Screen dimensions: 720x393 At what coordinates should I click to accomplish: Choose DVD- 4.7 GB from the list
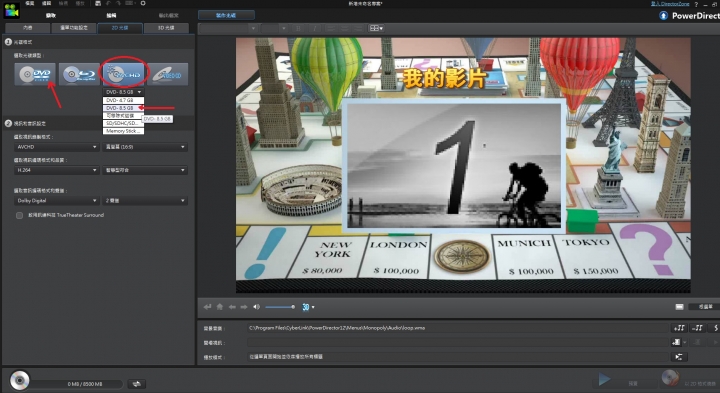123,100
